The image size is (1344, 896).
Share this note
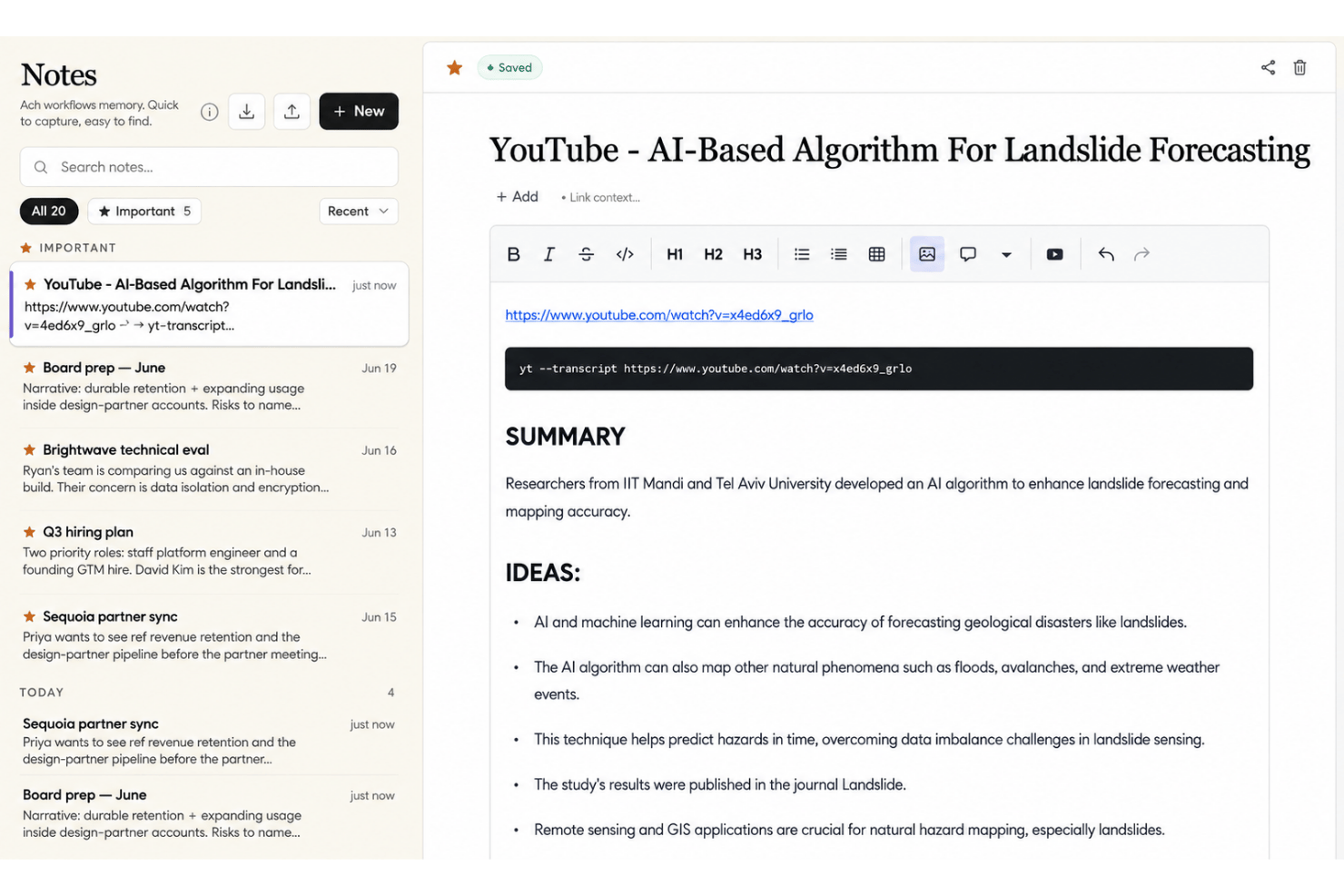(1269, 67)
